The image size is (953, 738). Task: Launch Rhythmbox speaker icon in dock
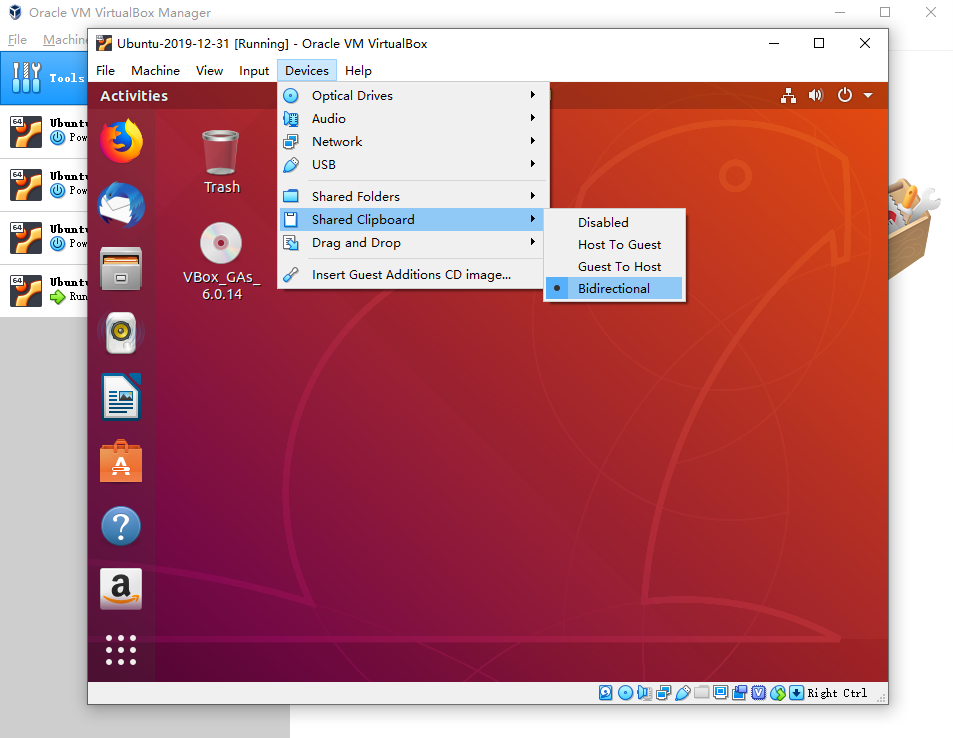click(121, 333)
